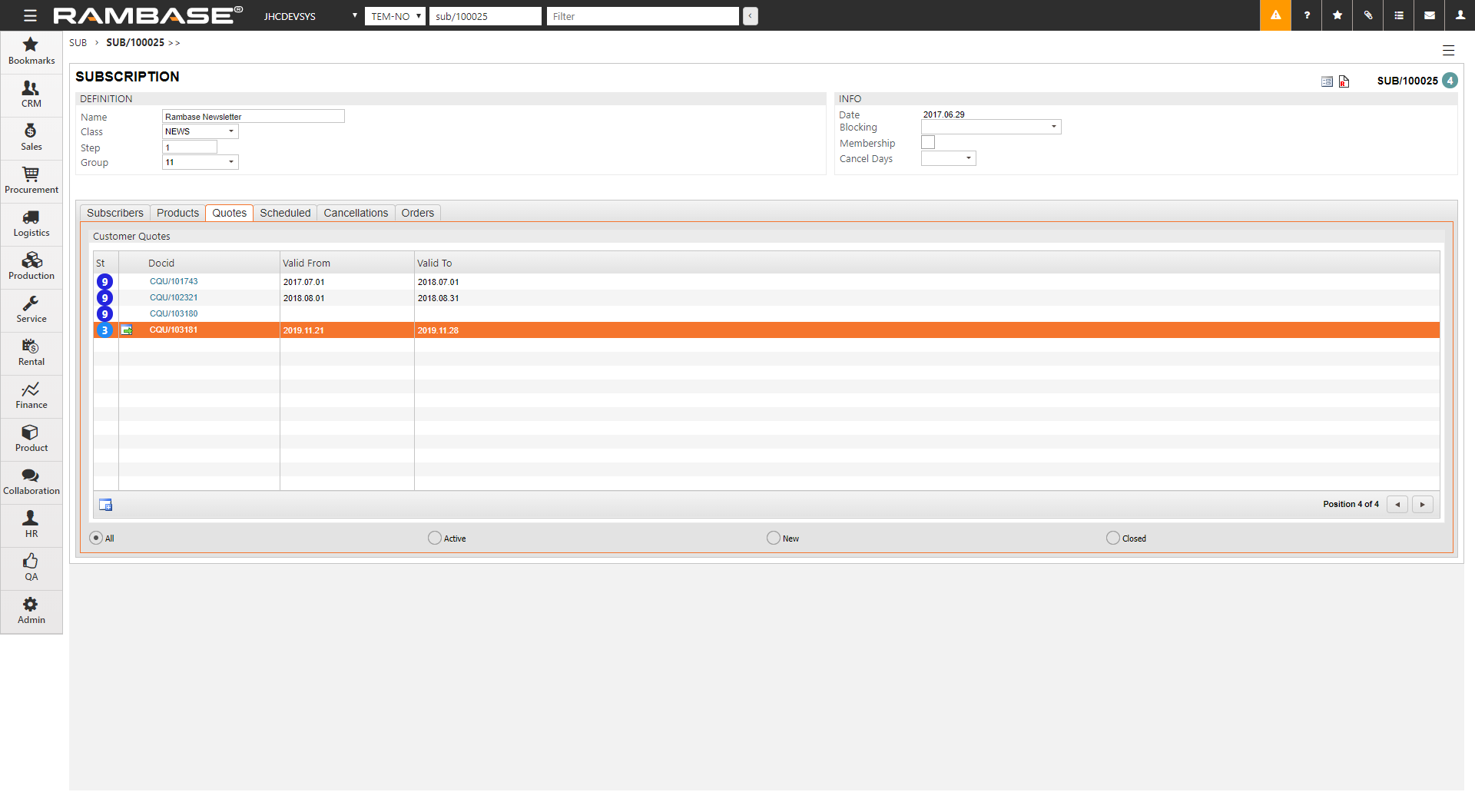Open the mail envelope icon in top bar
The image size is (1475, 812).
(1429, 15)
